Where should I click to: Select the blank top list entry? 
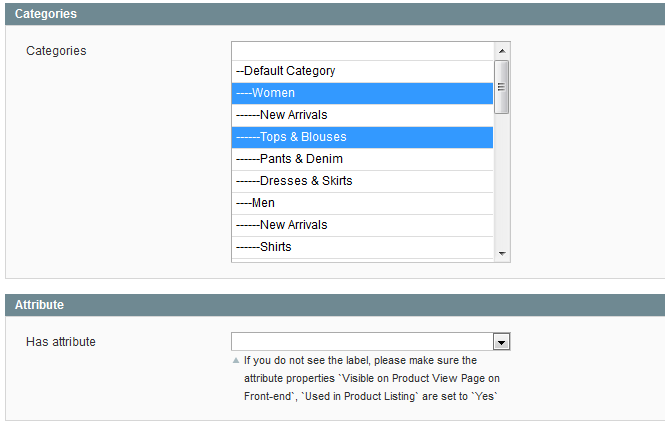point(362,50)
